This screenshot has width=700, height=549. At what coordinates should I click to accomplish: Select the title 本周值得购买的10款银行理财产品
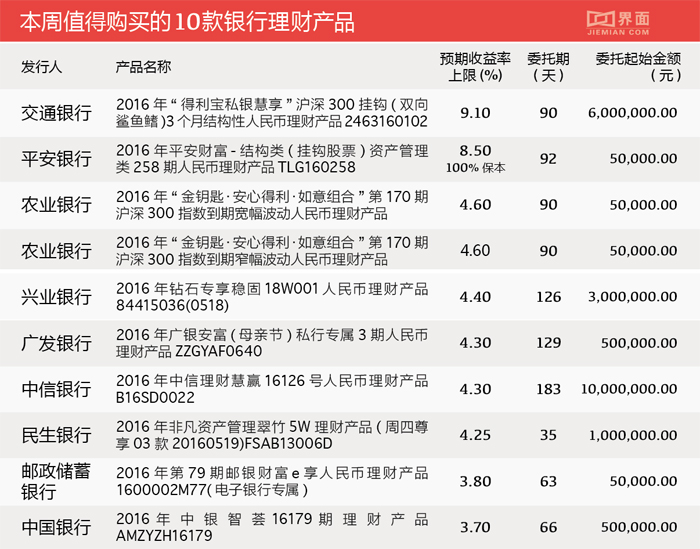187,21
